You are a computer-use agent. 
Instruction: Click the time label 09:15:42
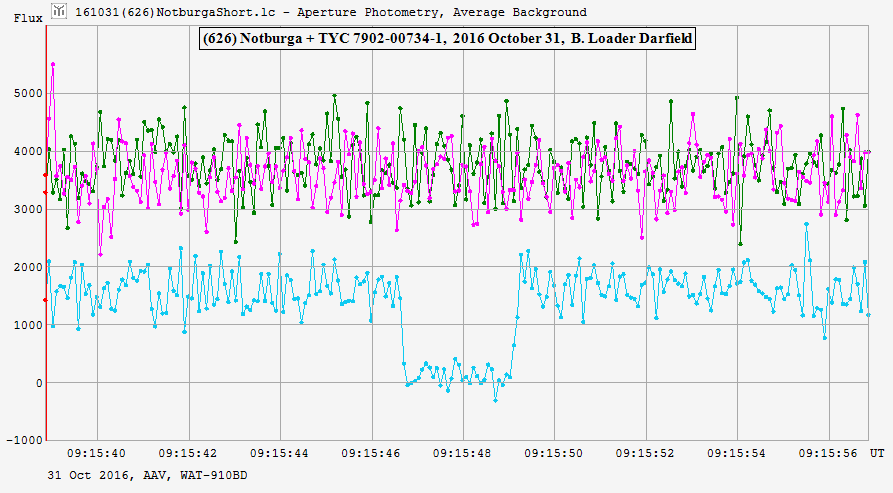click(x=188, y=454)
